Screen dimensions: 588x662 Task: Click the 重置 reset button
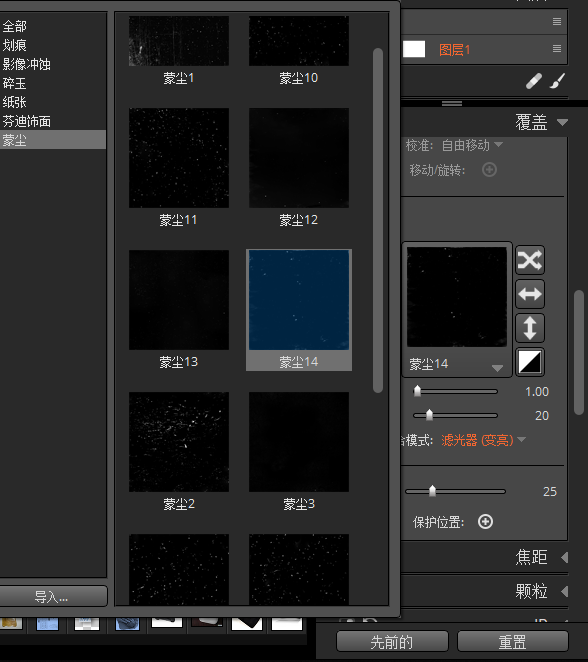[512, 642]
